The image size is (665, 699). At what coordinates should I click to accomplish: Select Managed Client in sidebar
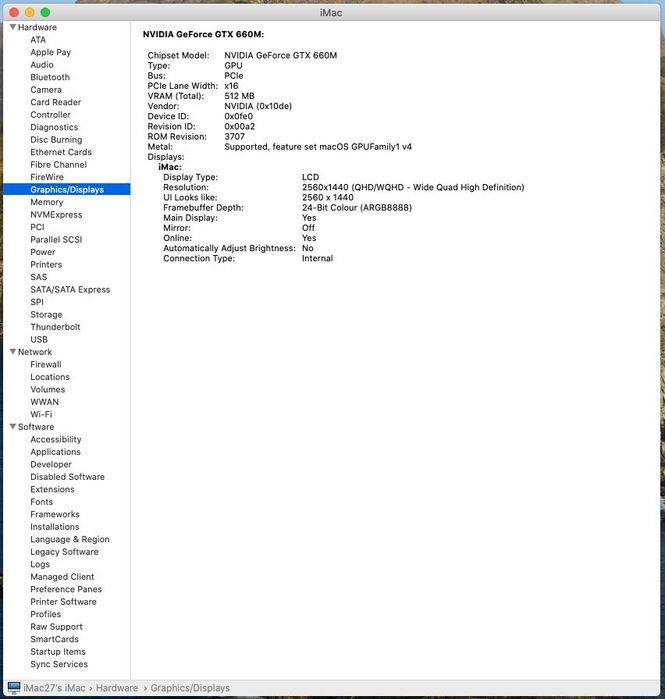[62, 576]
